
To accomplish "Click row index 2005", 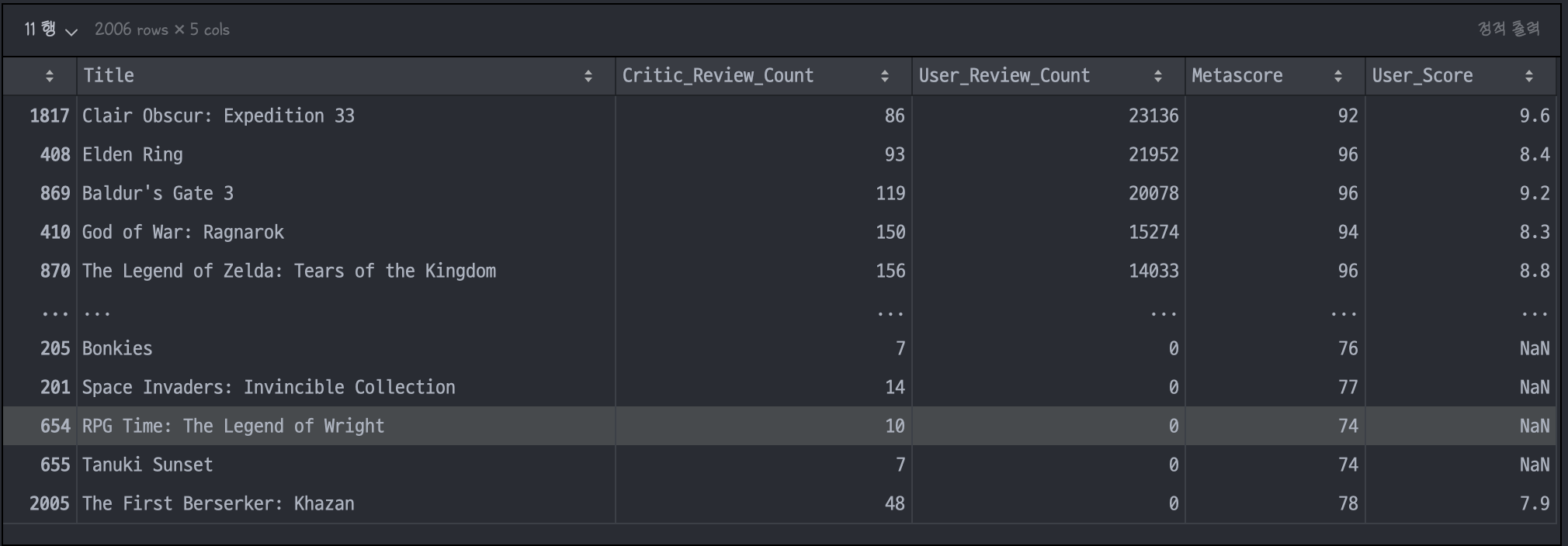I will (50, 503).
